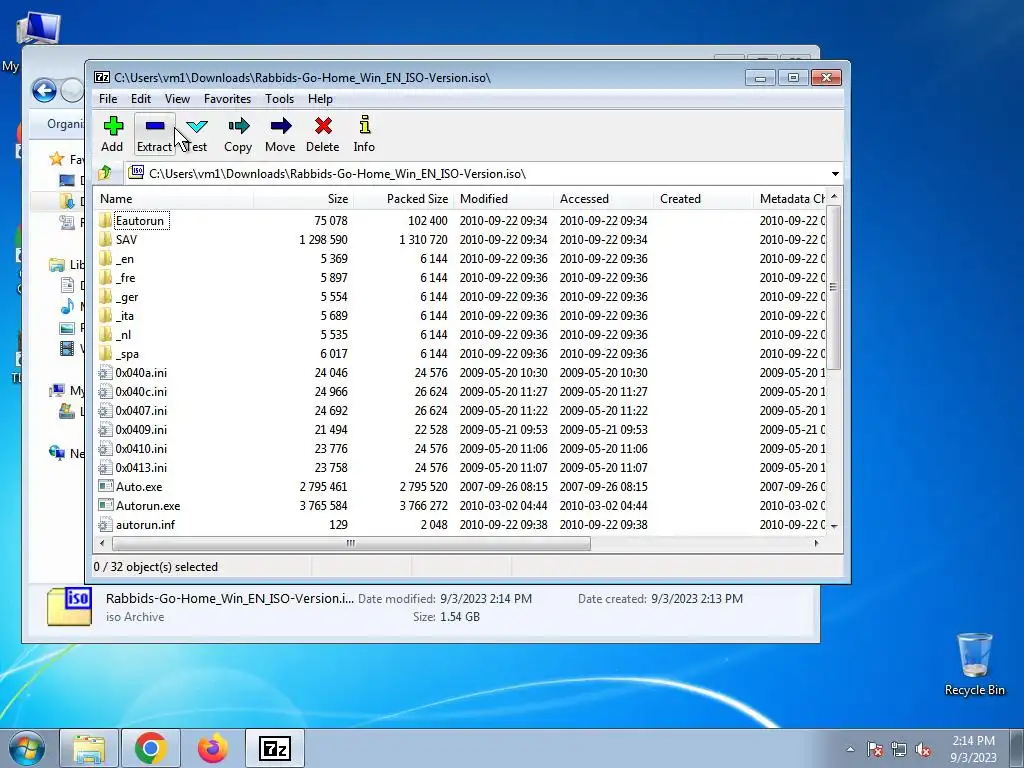Click the Copy toolbar icon
Viewport: 1024px width, 768px height.
point(238,134)
